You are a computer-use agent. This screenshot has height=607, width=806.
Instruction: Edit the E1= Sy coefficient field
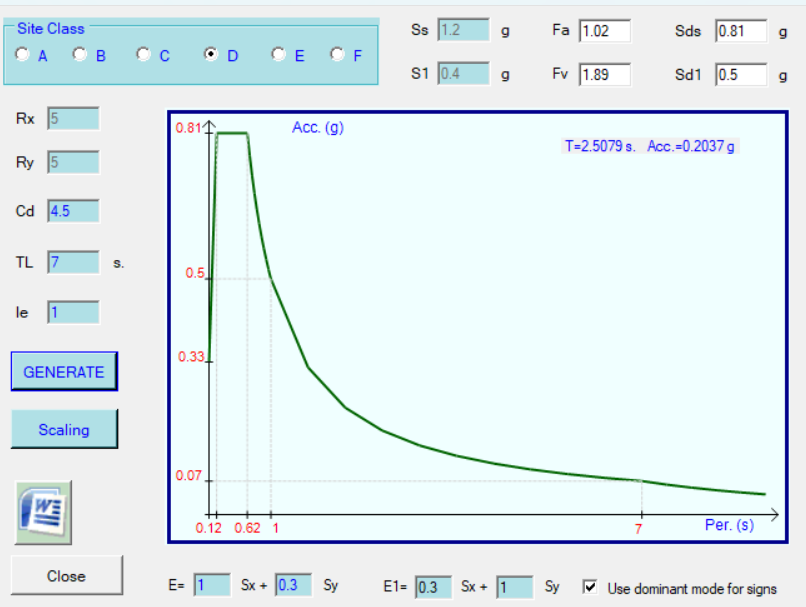pyautogui.click(x=515, y=587)
